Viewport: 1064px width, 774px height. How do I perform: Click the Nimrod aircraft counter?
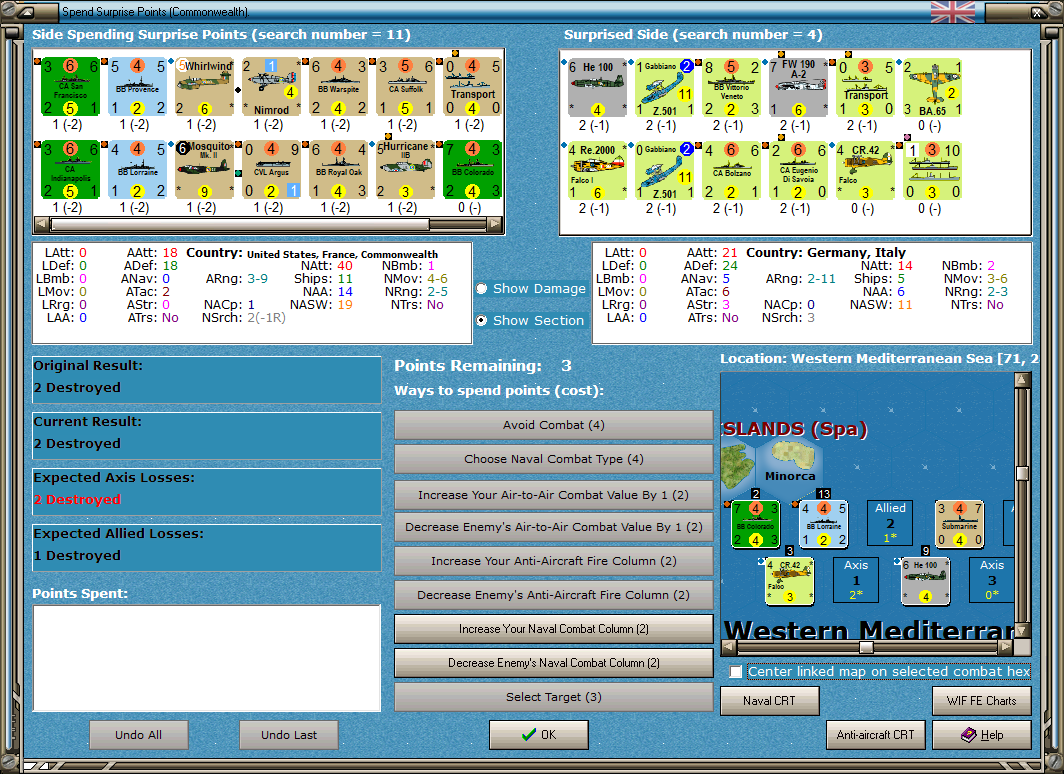point(271,88)
